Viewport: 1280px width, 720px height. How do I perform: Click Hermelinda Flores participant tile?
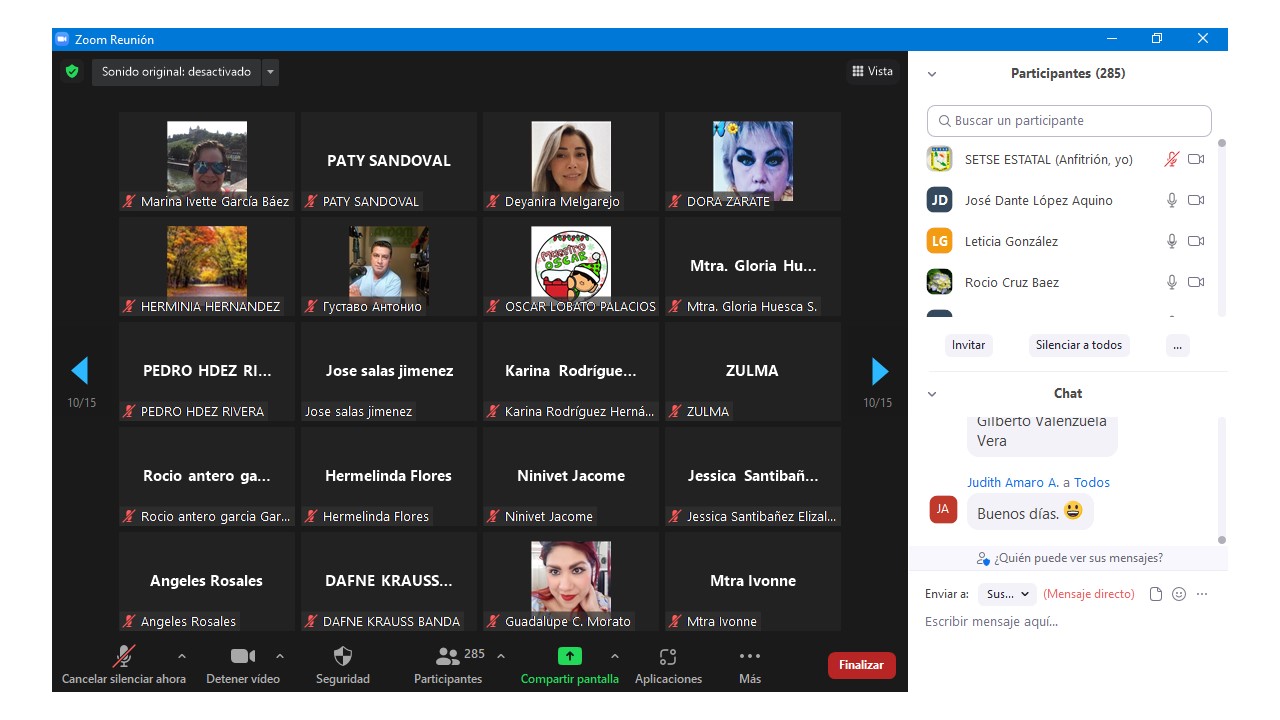click(x=389, y=476)
